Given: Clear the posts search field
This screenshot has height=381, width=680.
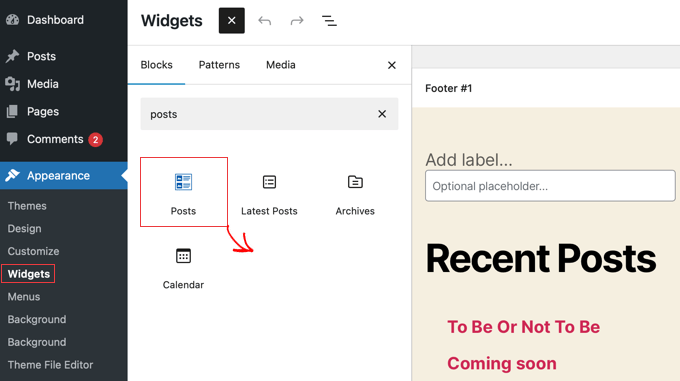Looking at the screenshot, I should [382, 114].
